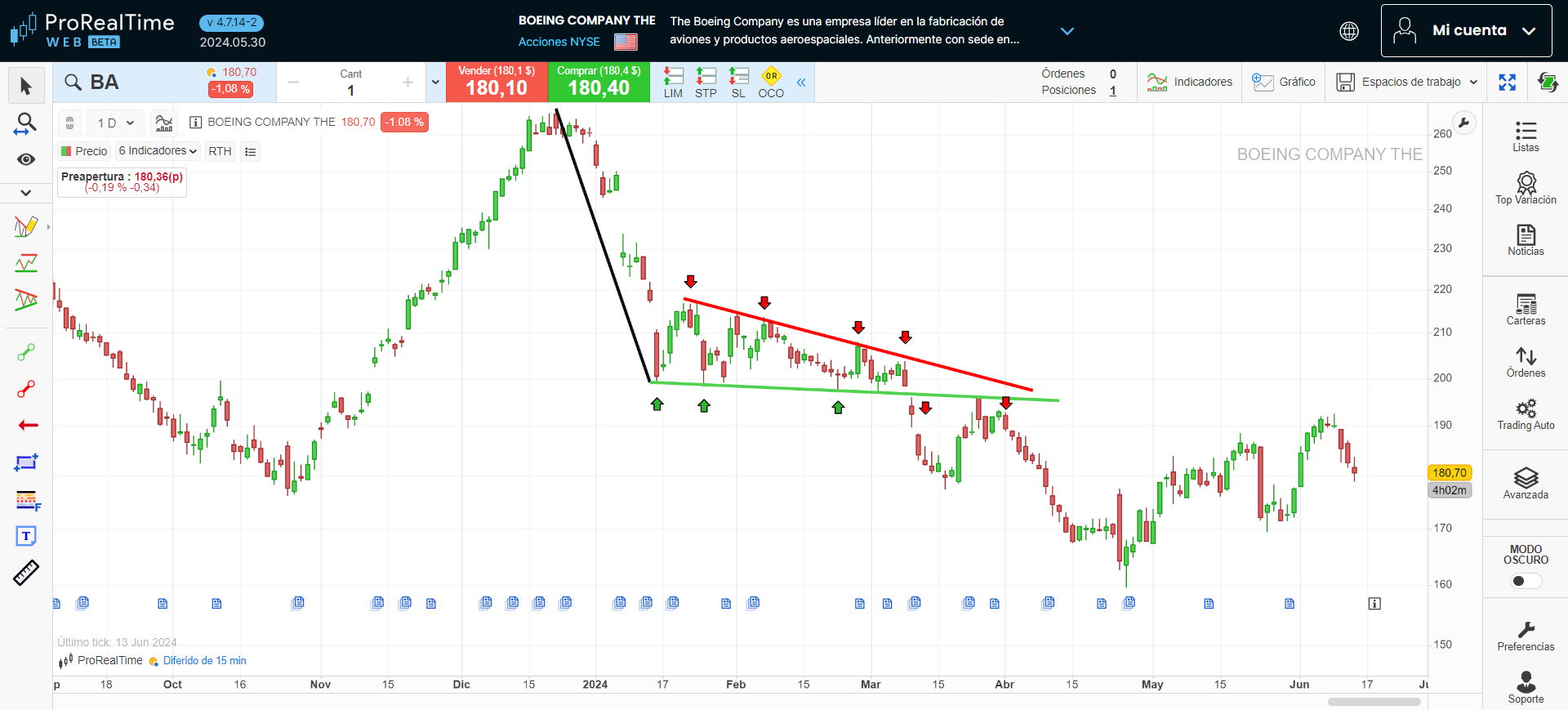Image resolution: width=1568 pixels, height=710 pixels.
Task: Toggle the eye visibility icon in the left toolbar
Action: tap(26, 159)
